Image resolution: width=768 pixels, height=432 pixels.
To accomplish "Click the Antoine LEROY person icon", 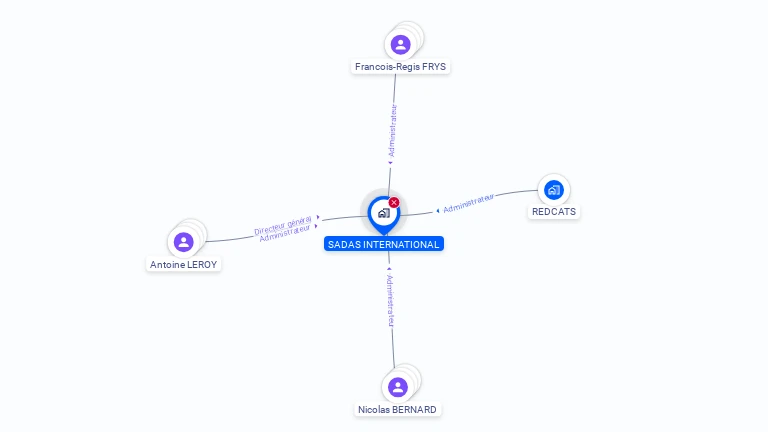I will (x=184, y=242).
